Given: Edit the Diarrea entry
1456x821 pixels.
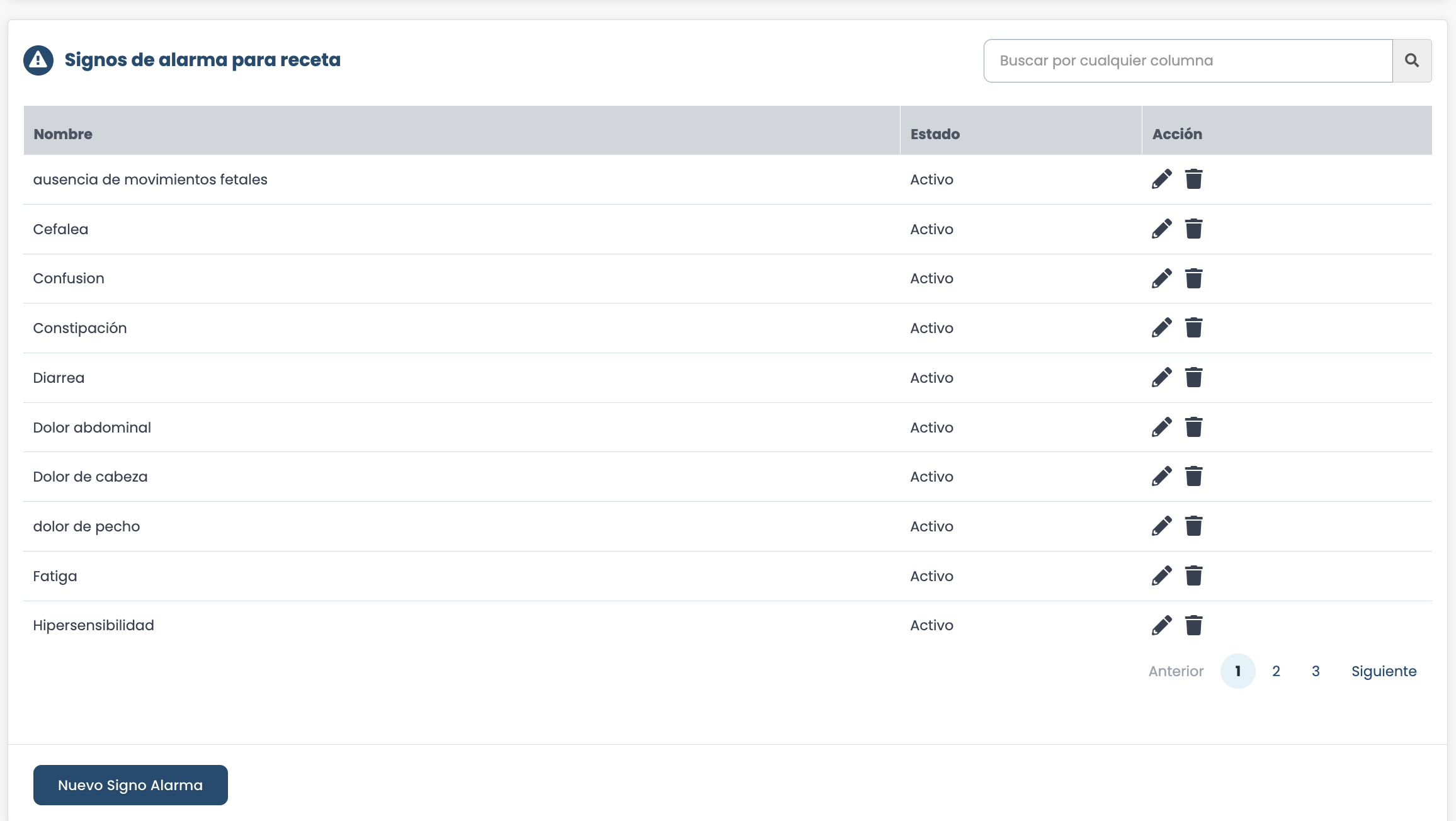Looking at the screenshot, I should [1162, 378].
